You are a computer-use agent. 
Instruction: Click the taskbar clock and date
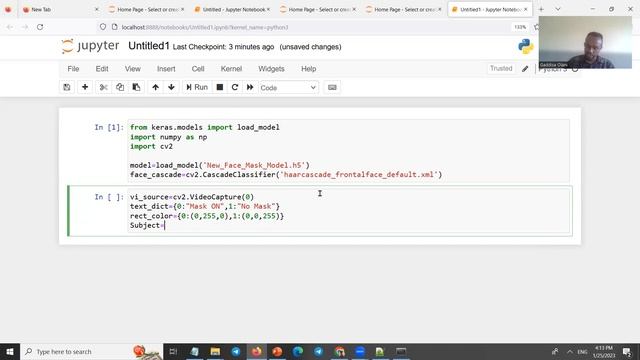[x=604, y=351]
